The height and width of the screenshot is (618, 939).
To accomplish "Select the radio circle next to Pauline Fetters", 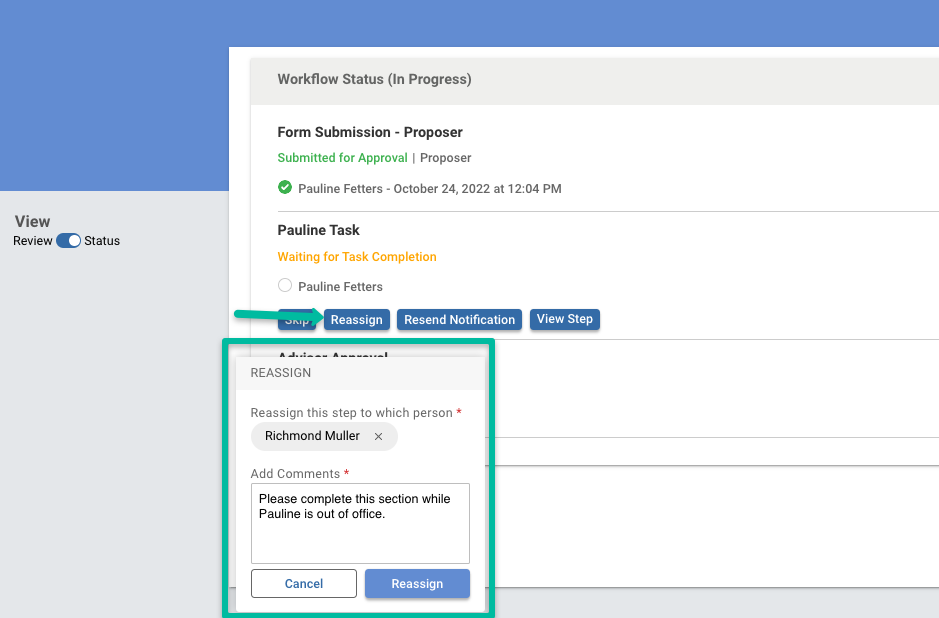I will [x=284, y=285].
